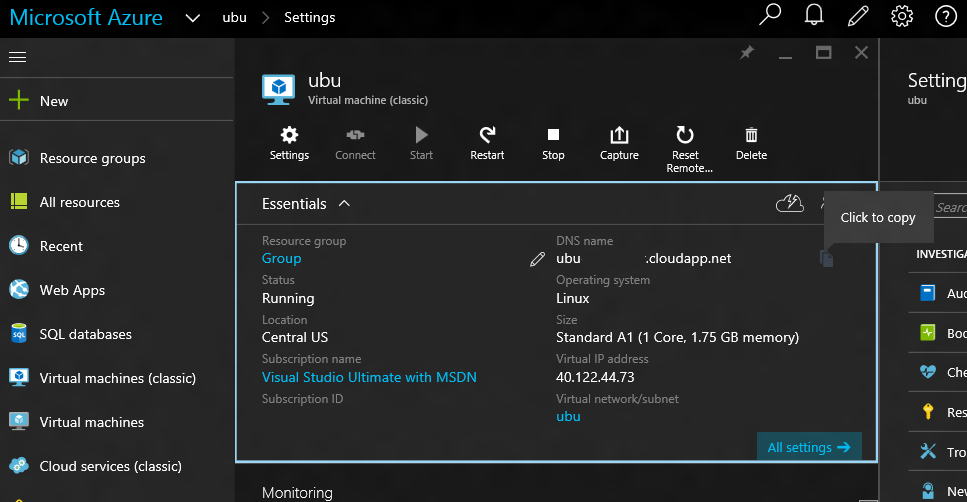Image resolution: width=967 pixels, height=502 pixels.
Task: Expand the Microsoft Azure dropdown chevron
Action: click(x=192, y=18)
